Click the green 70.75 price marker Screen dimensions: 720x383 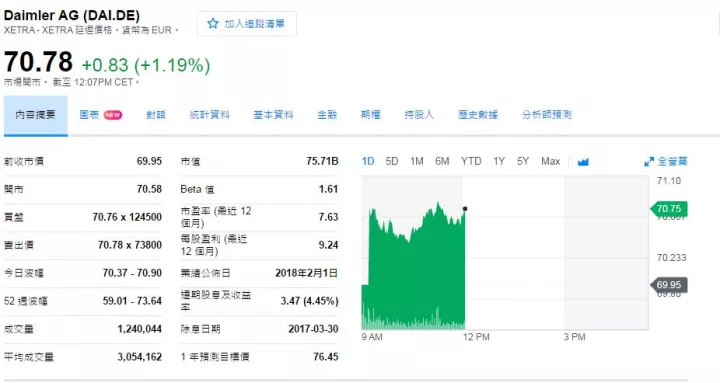(669, 209)
